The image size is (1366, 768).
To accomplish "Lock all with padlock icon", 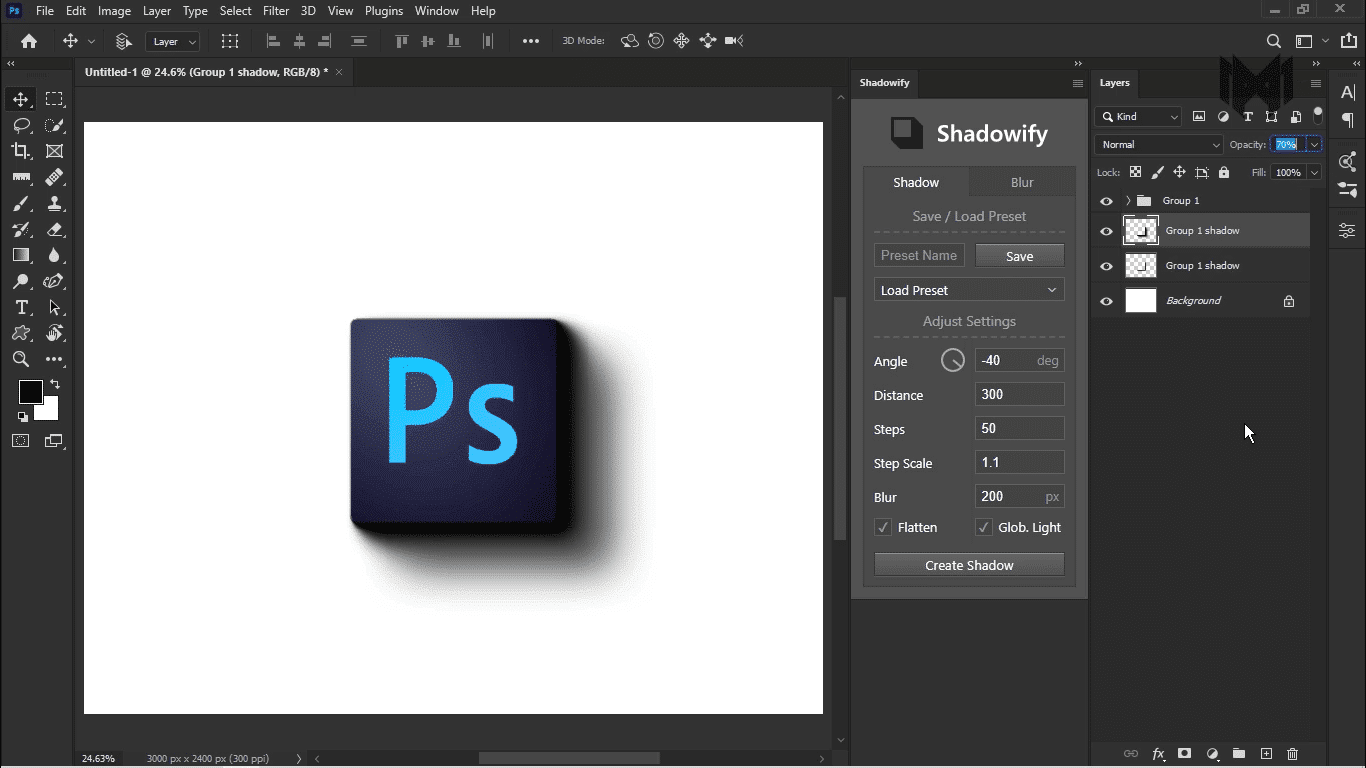I will pyautogui.click(x=1224, y=172).
